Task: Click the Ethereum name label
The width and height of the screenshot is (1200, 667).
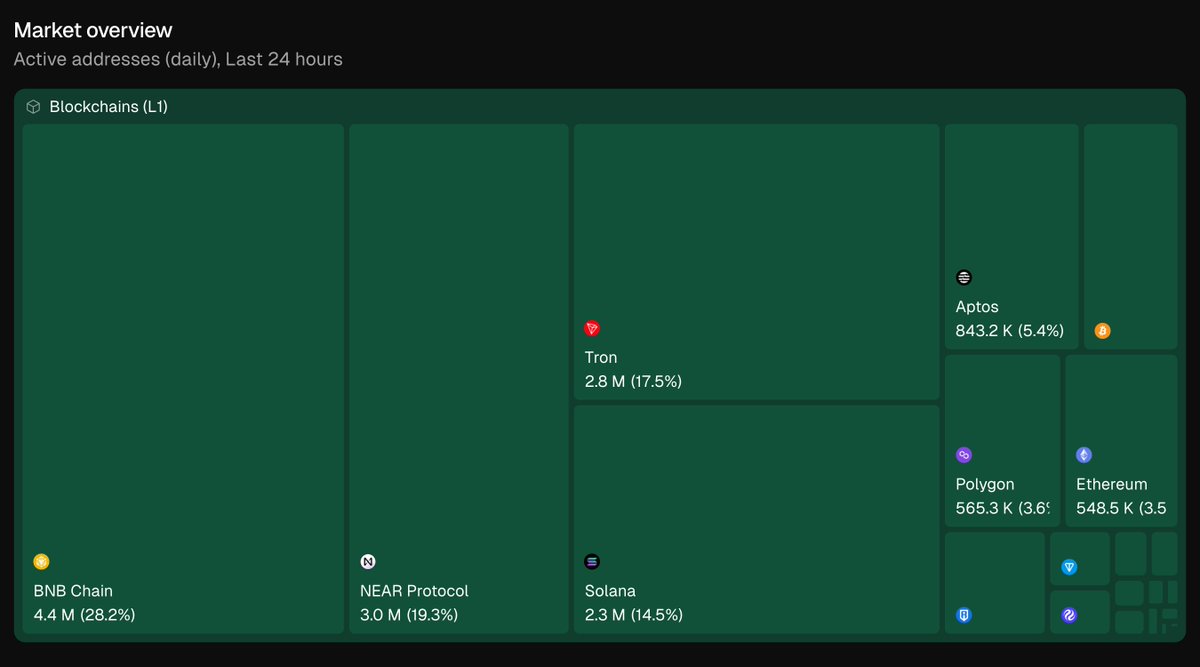Action: click(1112, 484)
